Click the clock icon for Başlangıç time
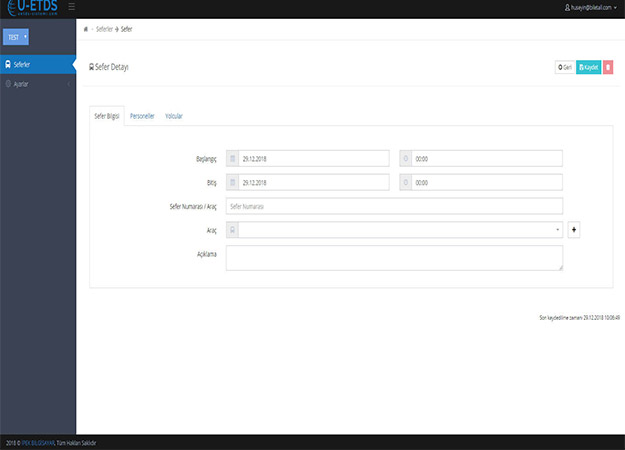This screenshot has height=450, width=625. point(405,158)
